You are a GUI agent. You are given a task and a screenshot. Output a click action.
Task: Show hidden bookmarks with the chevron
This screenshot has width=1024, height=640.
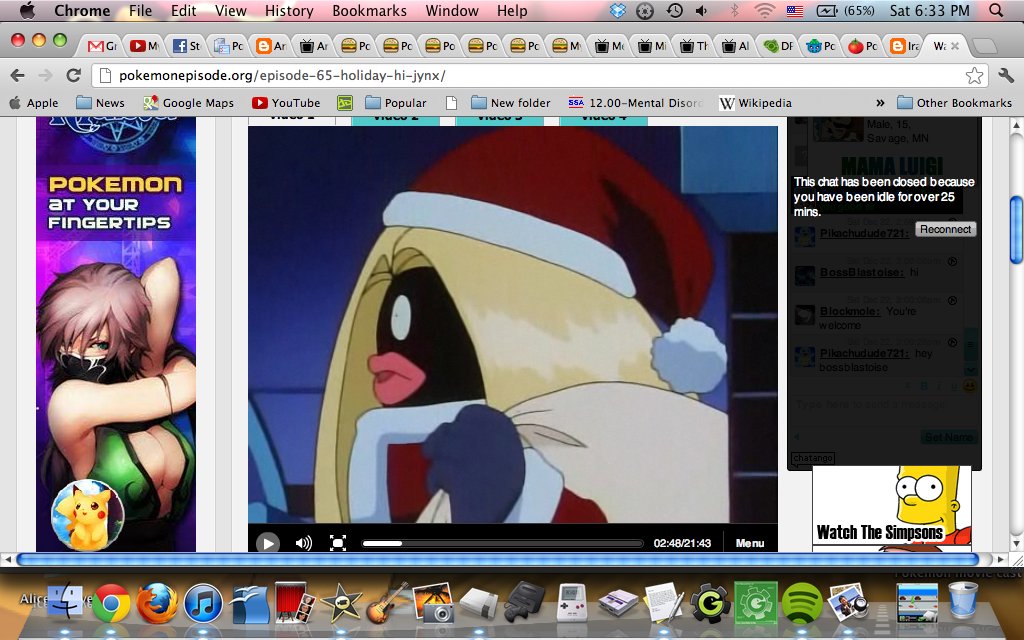[x=880, y=103]
